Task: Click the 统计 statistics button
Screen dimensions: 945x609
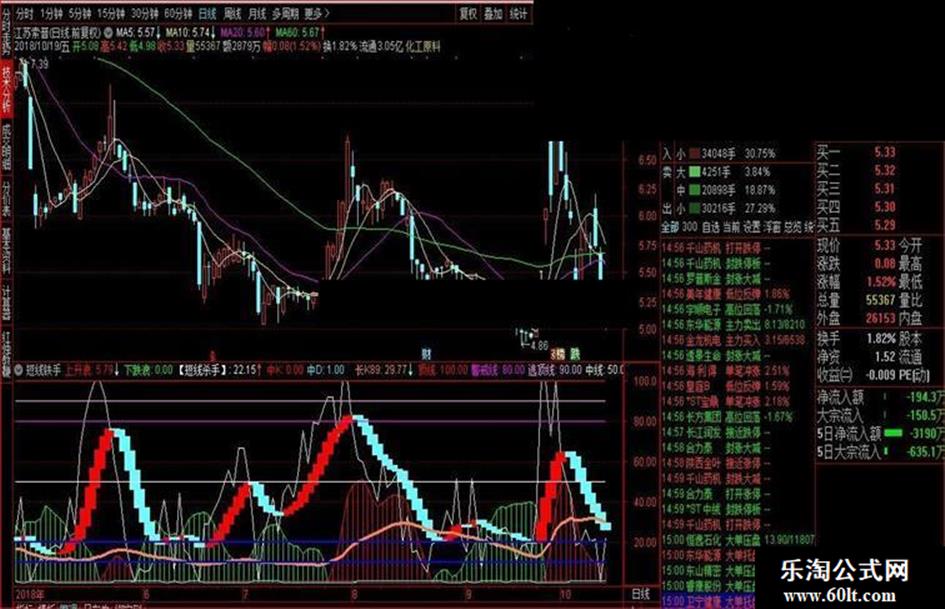Action: [518, 13]
